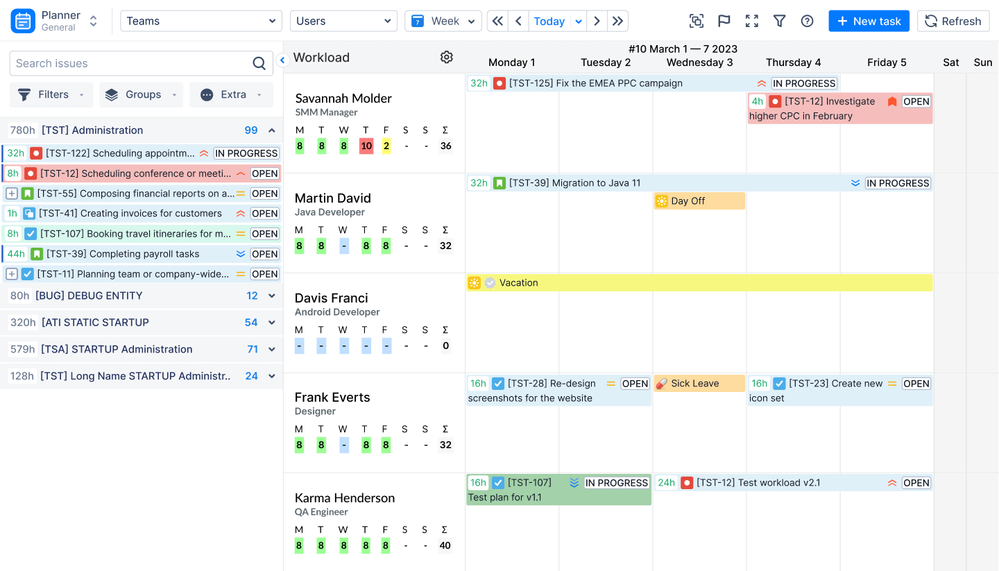Screen dimensions: 999x571
Task: Click Martin David's Day Off block
Action: coord(699,201)
